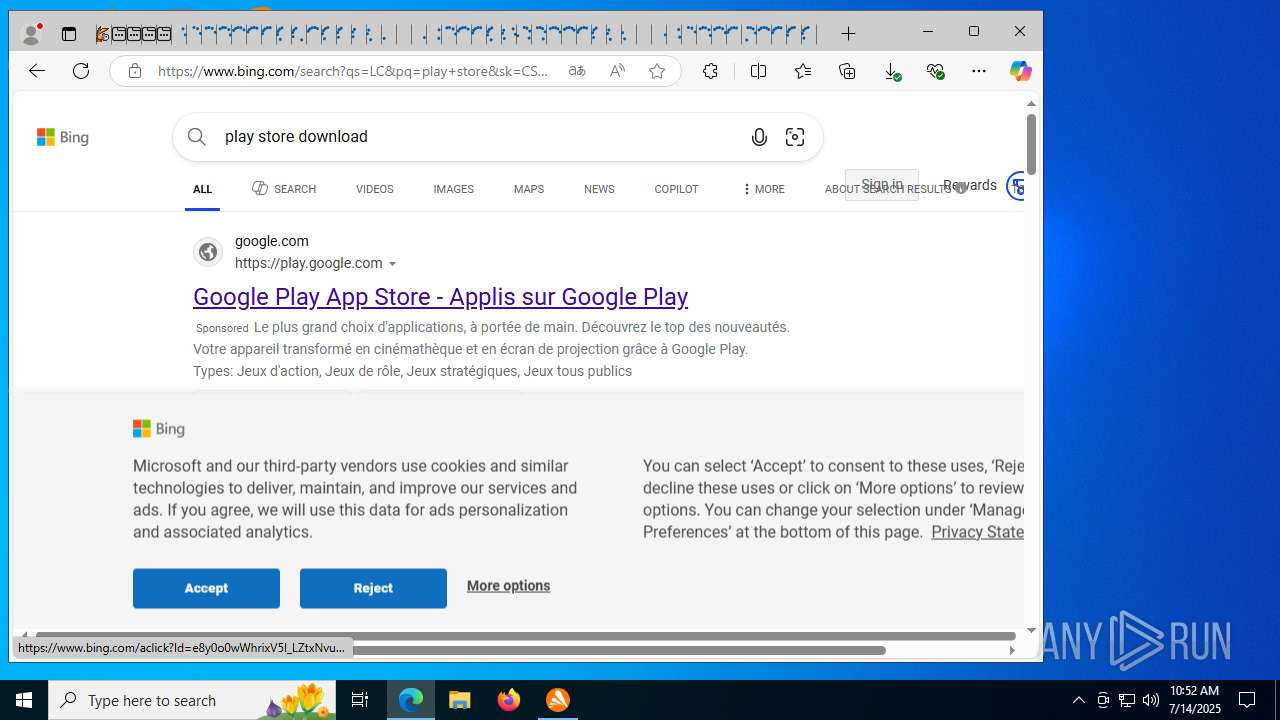
Task: Open the https://play.google.com link
Action: [309, 263]
